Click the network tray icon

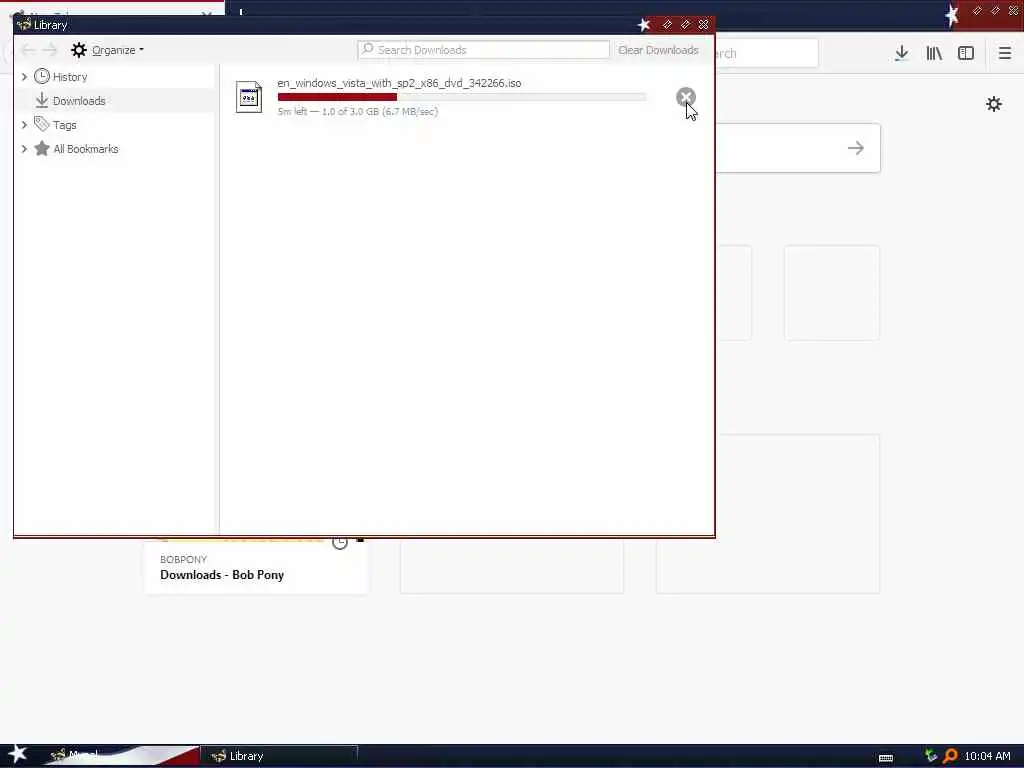pyautogui.click(x=931, y=756)
